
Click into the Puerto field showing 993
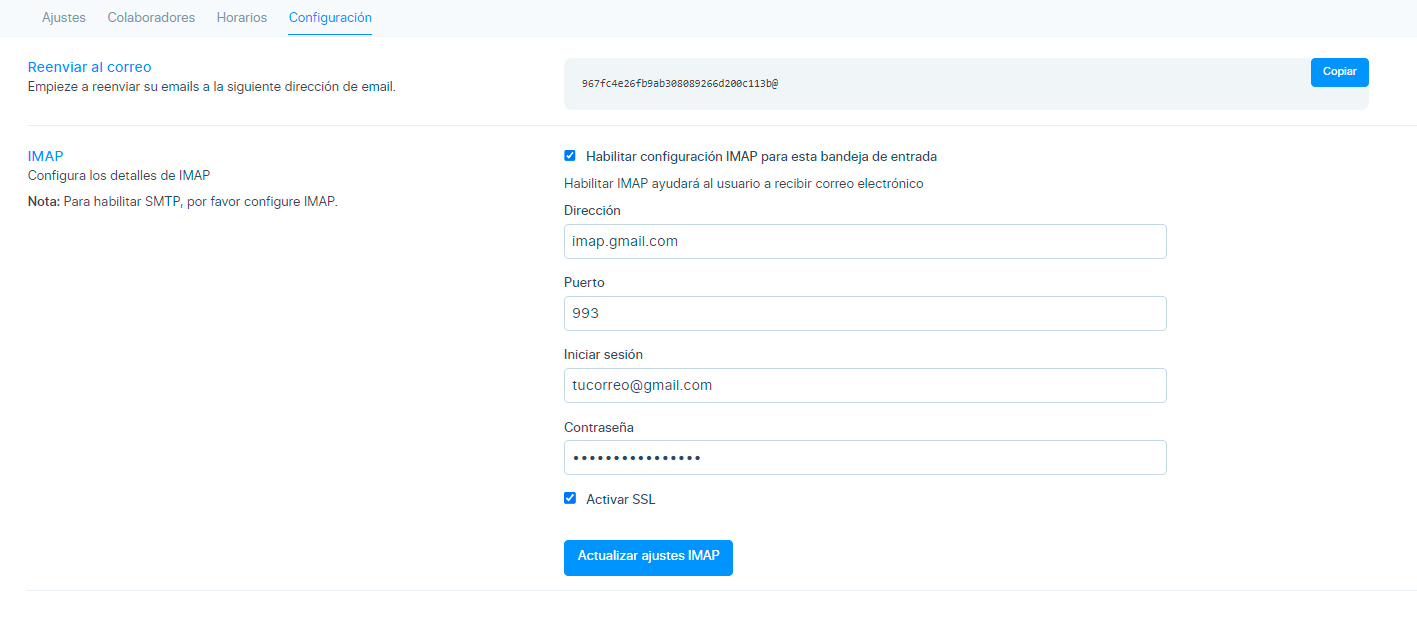pos(865,313)
